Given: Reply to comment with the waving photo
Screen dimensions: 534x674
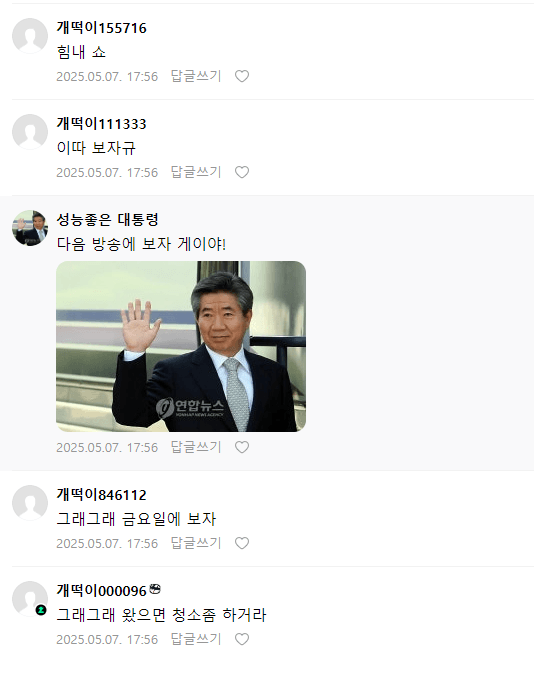Looking at the screenshot, I should pyautogui.click(x=196, y=447).
